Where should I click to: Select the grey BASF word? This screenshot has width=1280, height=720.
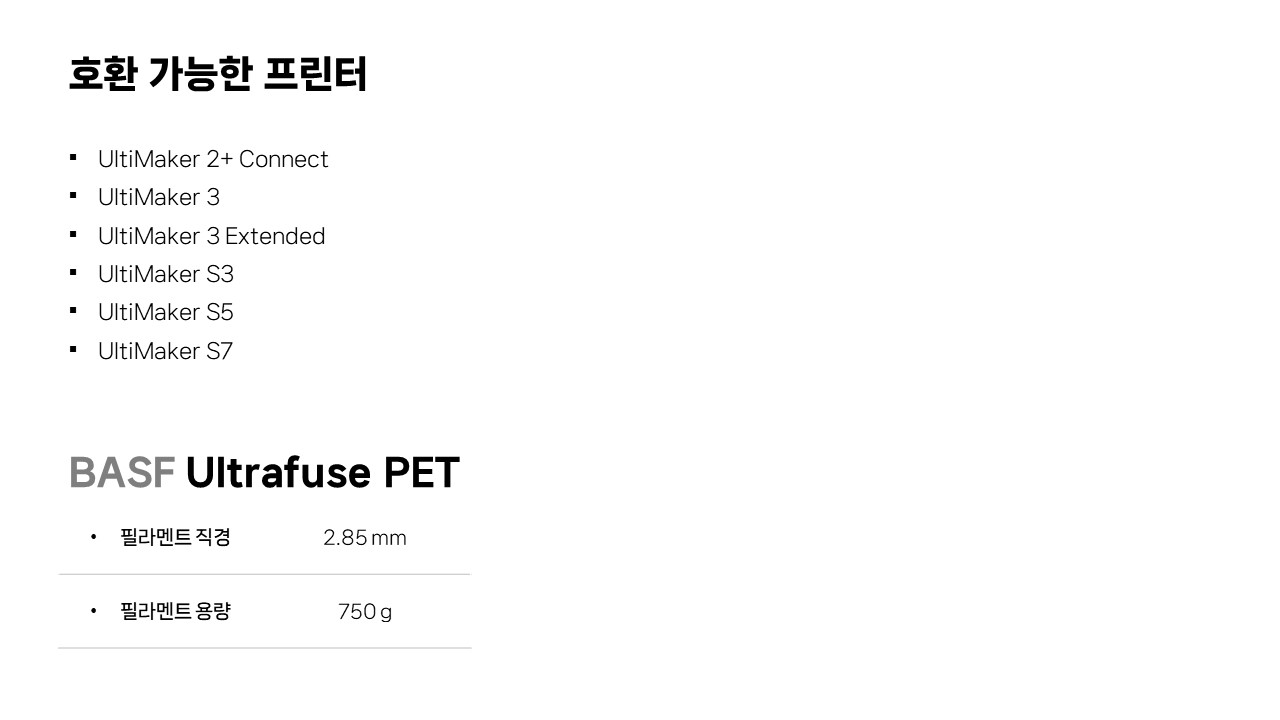pyautogui.click(x=122, y=473)
